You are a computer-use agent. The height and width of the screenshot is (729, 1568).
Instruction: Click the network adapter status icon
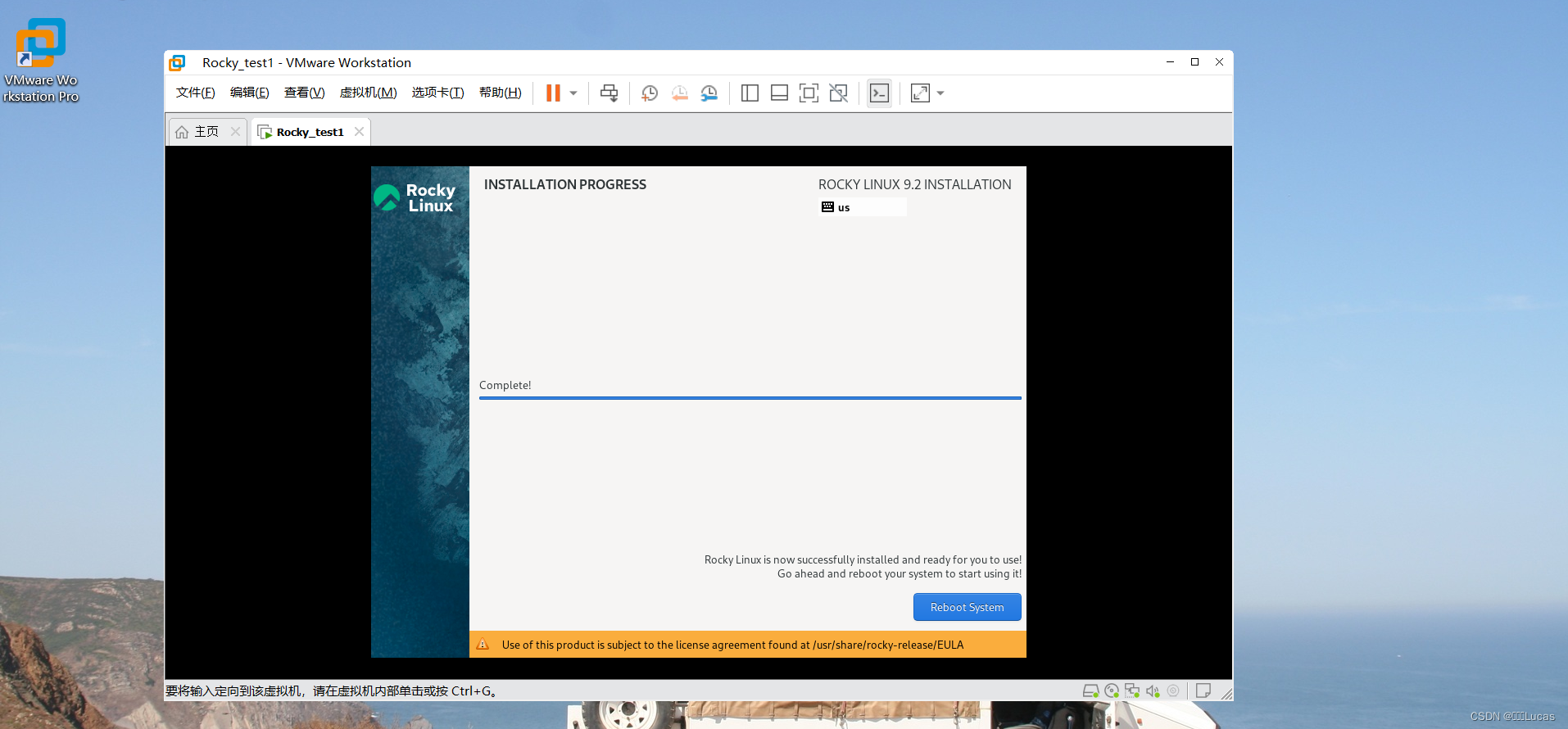pyautogui.click(x=1132, y=691)
